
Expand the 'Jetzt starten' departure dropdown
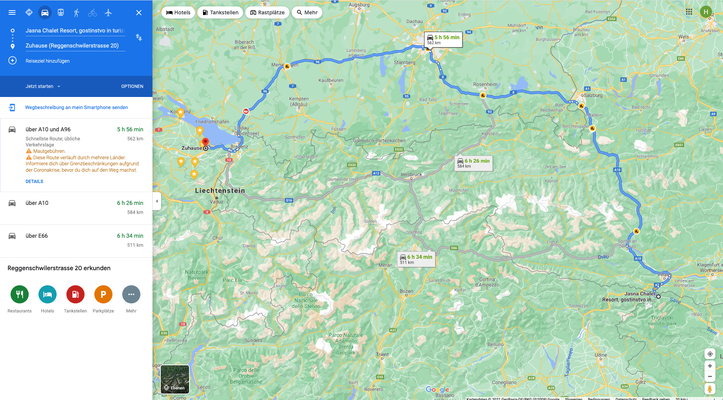[x=43, y=86]
